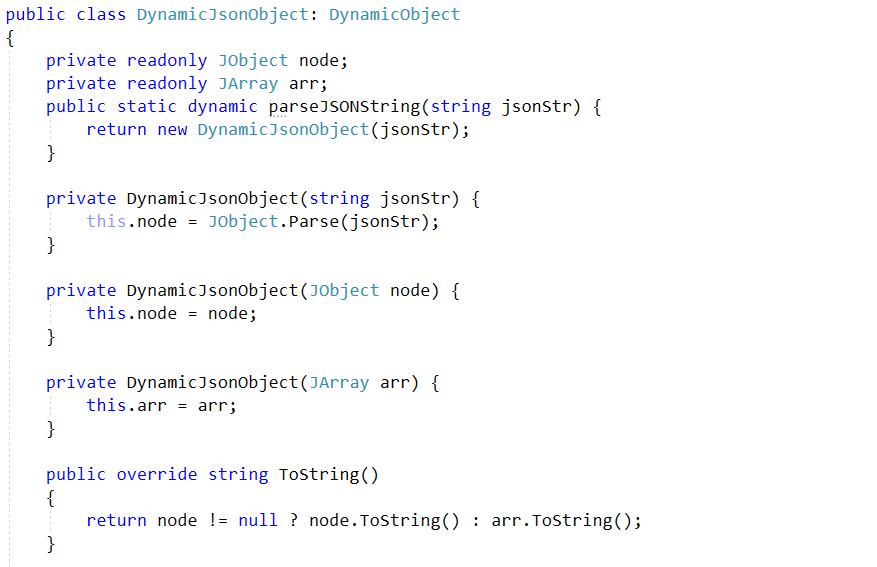Click 'this.node = node;' assignment line
The image size is (877, 567).
pos(172,313)
